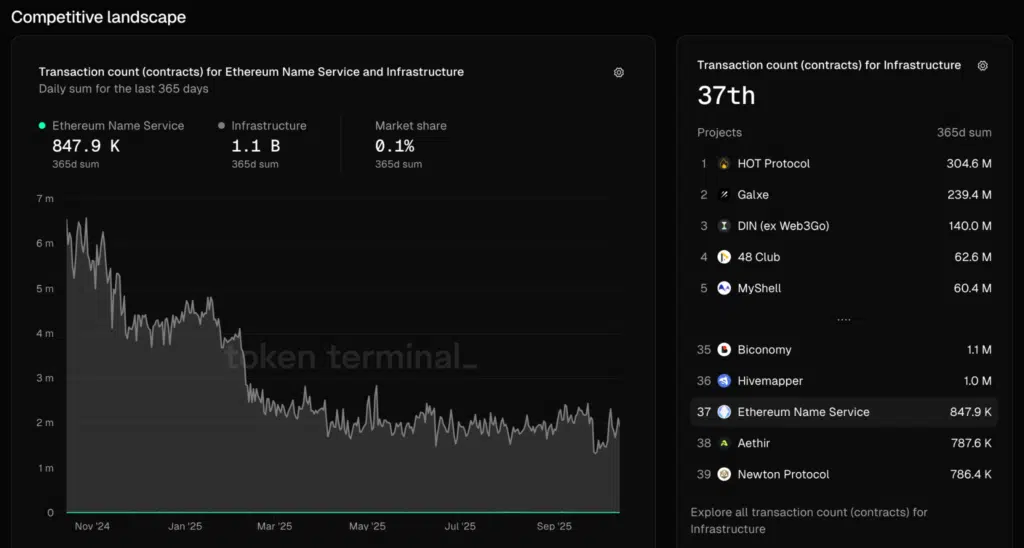Click the May '25 x-axis label
Image resolution: width=1024 pixels, height=548 pixels.
pos(367,526)
